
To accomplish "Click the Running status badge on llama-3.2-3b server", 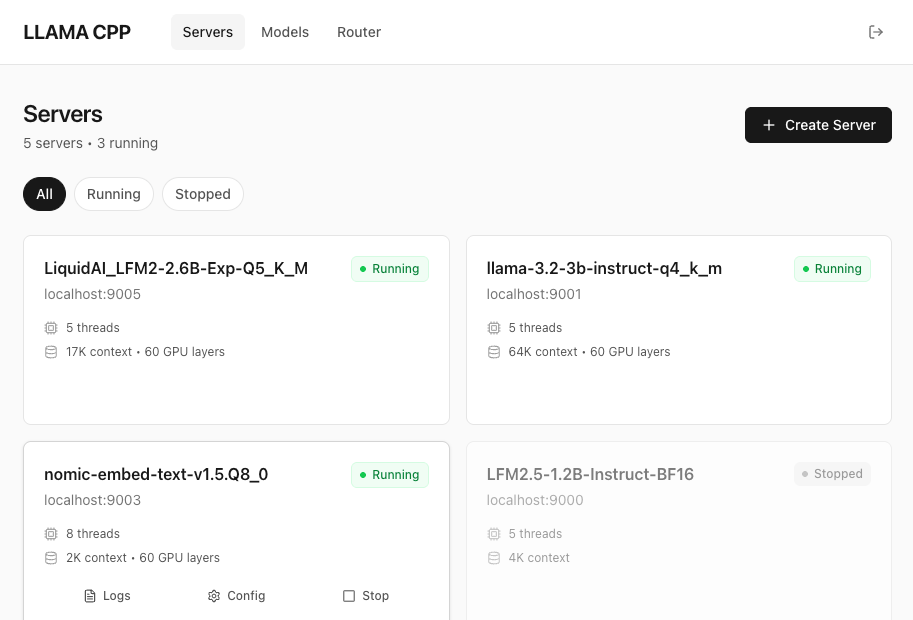I will [x=832, y=268].
